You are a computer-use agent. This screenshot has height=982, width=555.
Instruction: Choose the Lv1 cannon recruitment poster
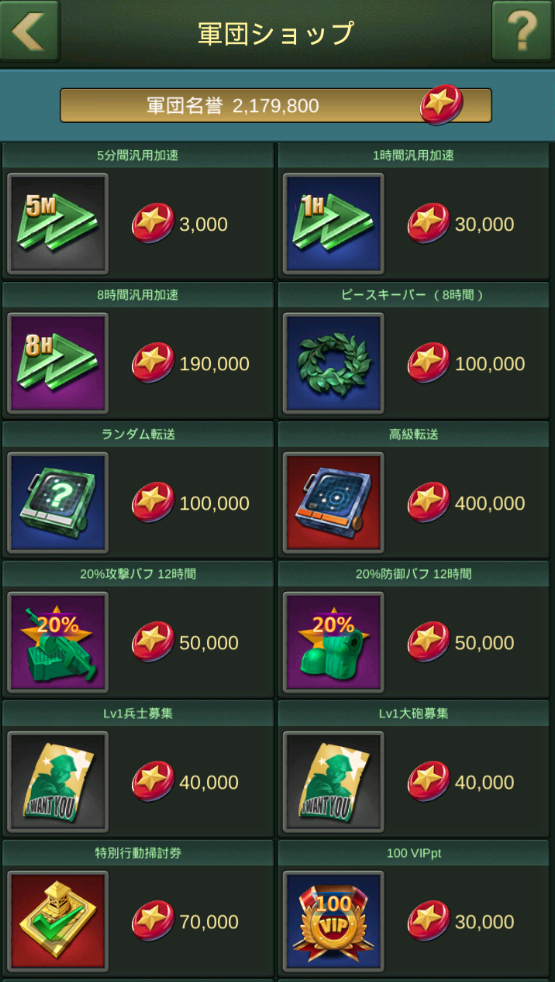(333, 783)
